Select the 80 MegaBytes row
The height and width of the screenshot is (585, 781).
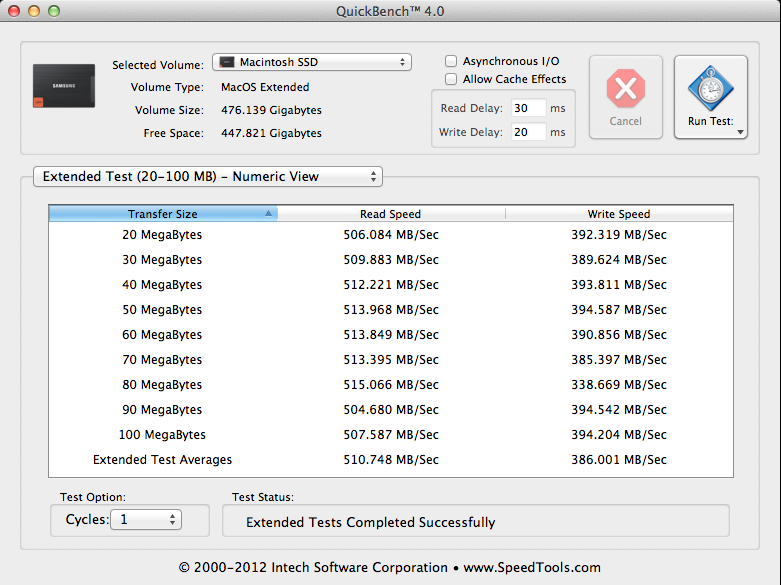391,385
